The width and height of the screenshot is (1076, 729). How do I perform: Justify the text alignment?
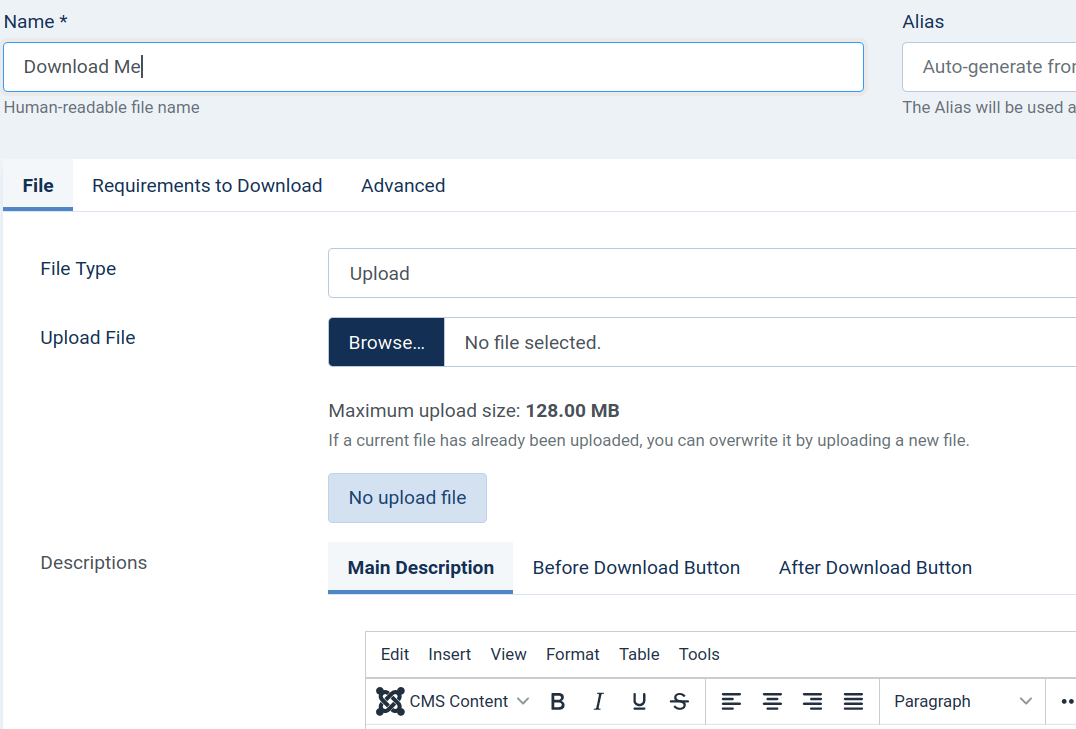point(853,702)
